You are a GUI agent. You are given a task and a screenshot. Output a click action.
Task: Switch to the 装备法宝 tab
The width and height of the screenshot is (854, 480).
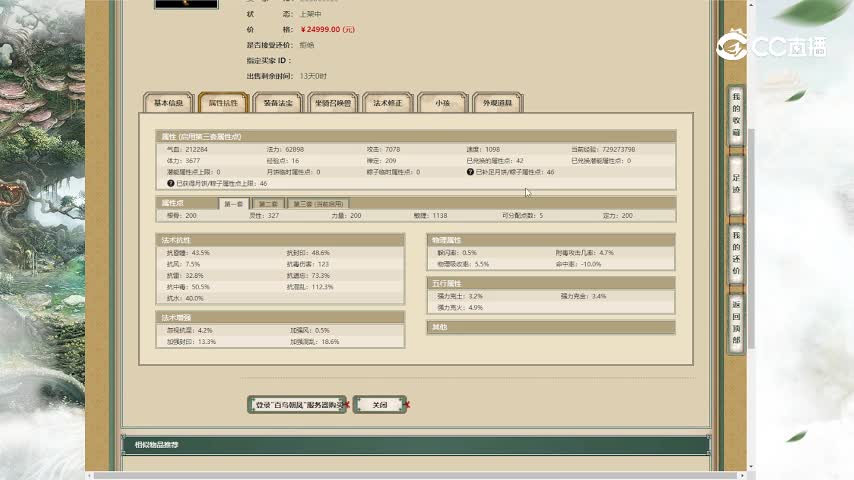point(278,102)
